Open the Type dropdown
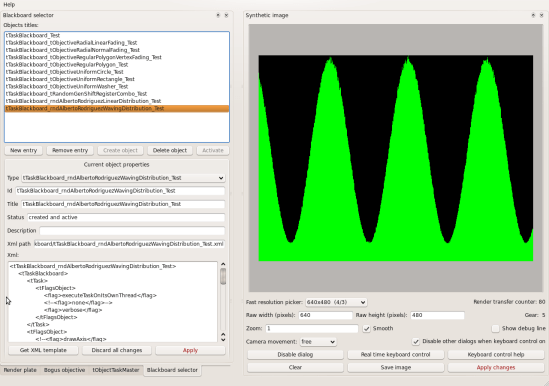 (123, 178)
